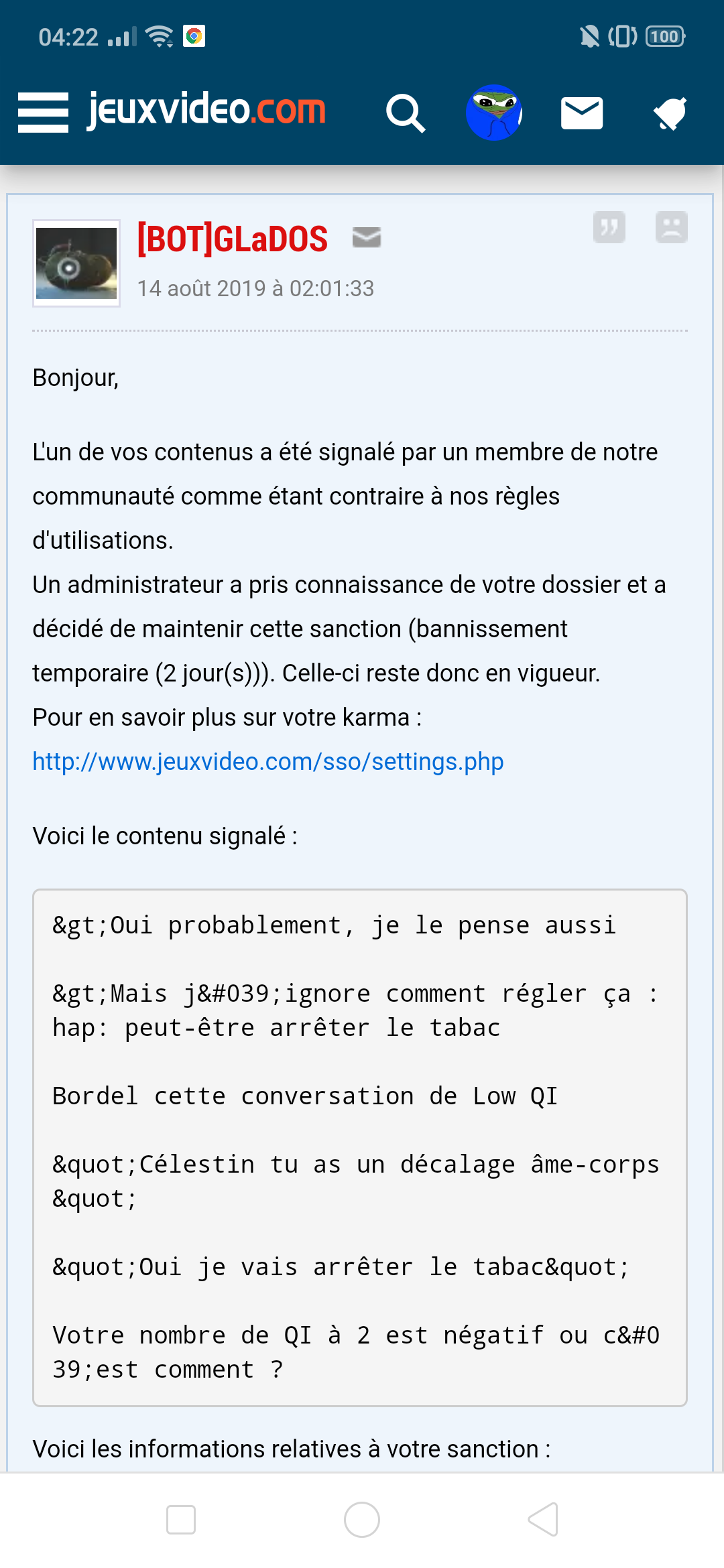724x1568 pixels.
Task: Open the site search
Action: click(406, 113)
